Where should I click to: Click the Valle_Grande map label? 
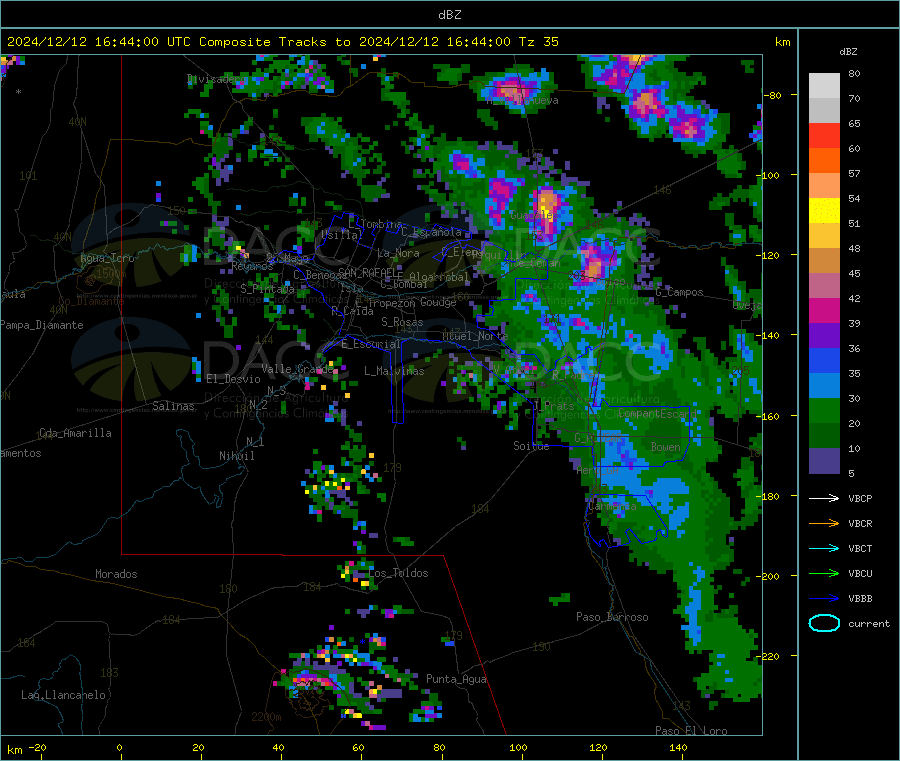tap(297, 369)
